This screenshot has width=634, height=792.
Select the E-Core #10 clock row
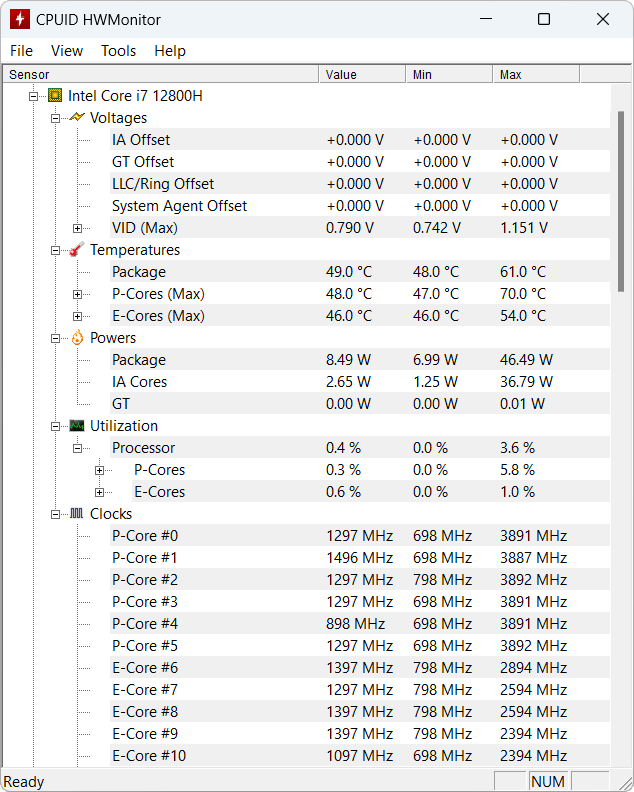click(360, 756)
